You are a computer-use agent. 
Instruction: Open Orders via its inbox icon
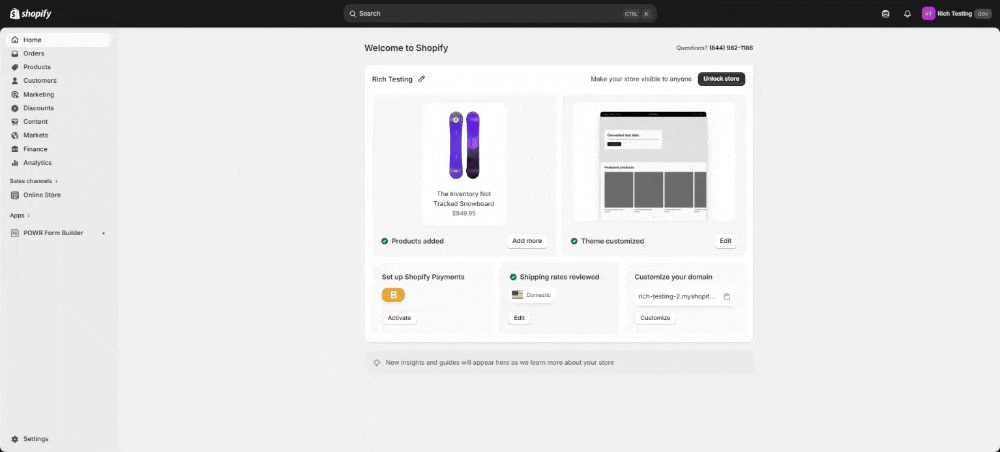pos(15,54)
